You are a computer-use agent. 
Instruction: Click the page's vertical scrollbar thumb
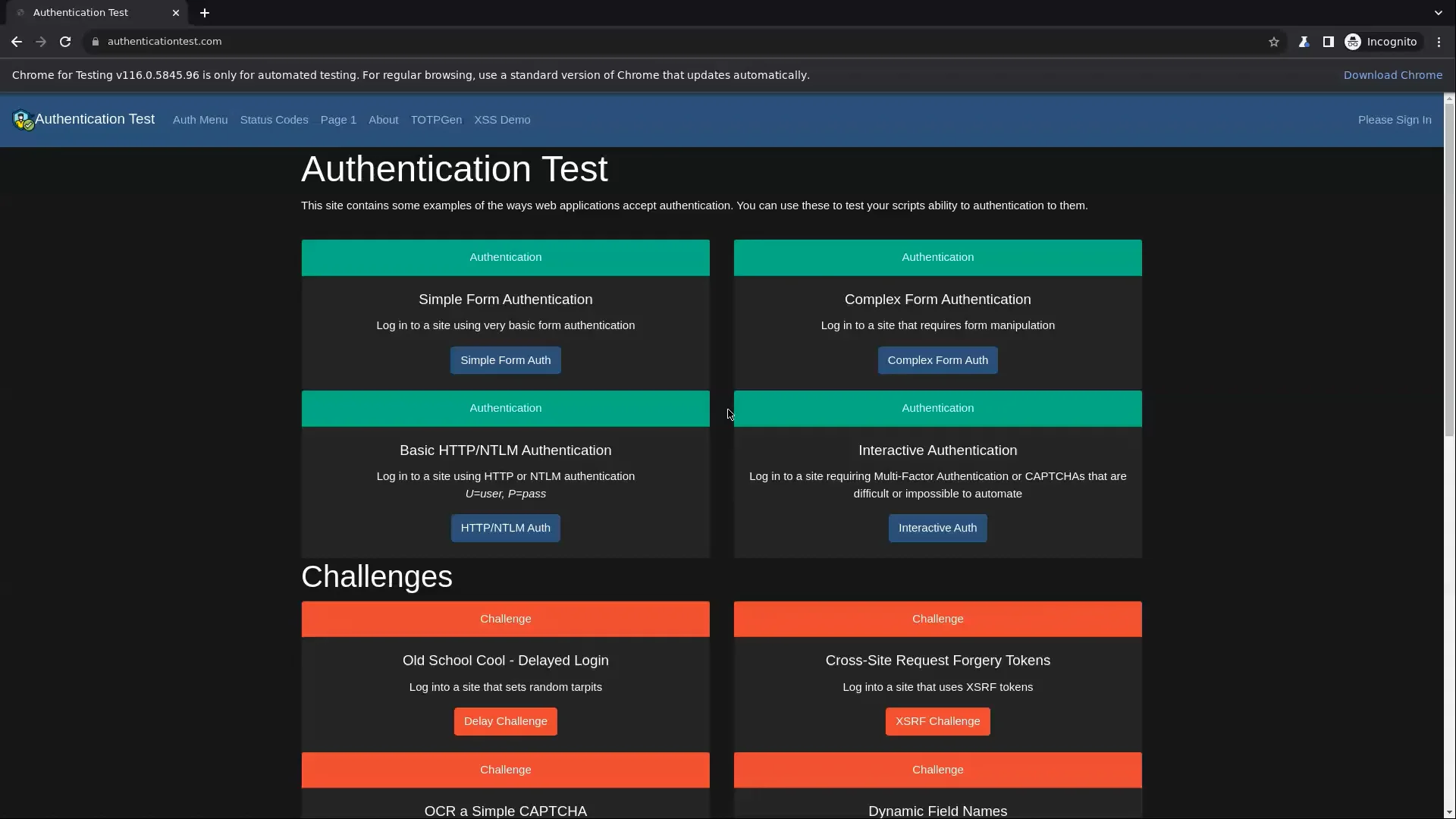coord(1449,271)
